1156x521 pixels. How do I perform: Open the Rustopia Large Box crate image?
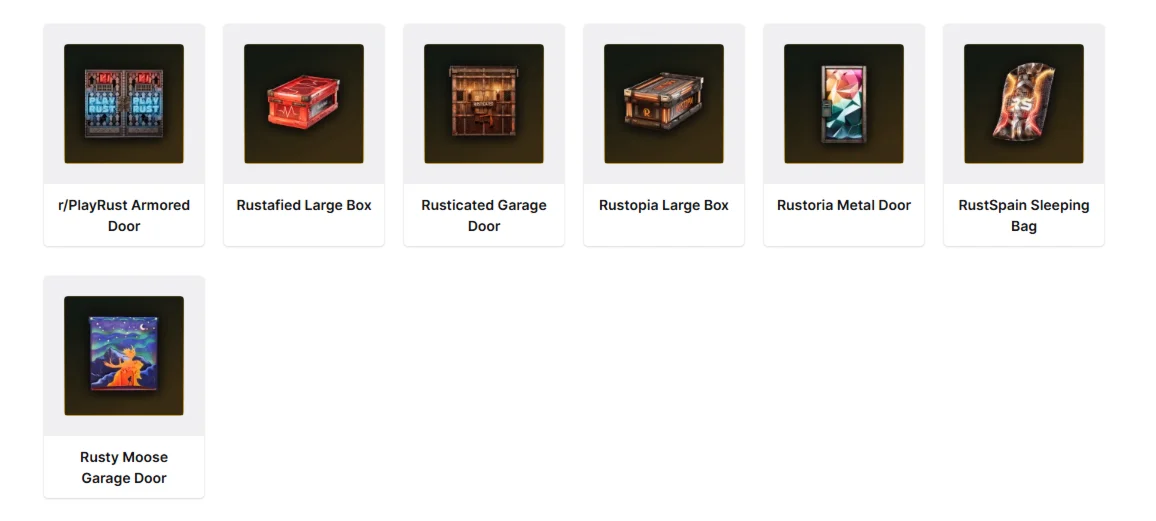point(664,104)
